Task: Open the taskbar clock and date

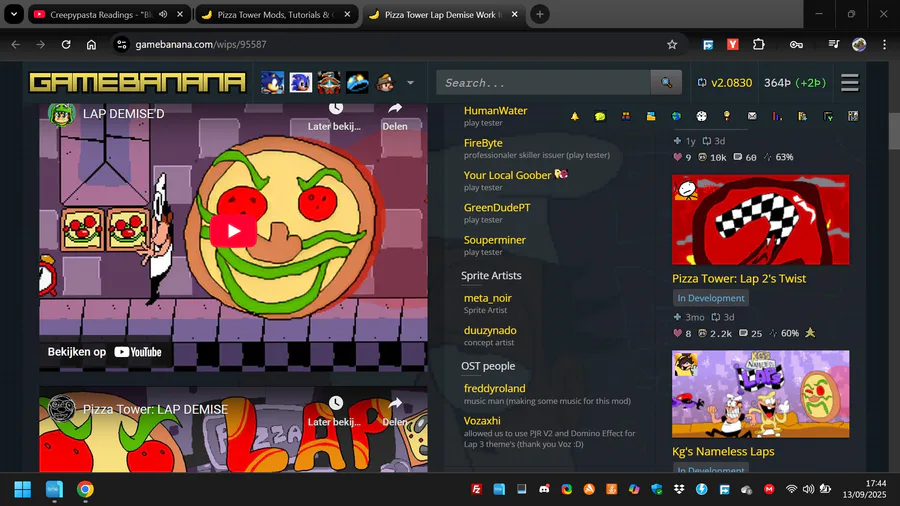Action: tap(864, 489)
